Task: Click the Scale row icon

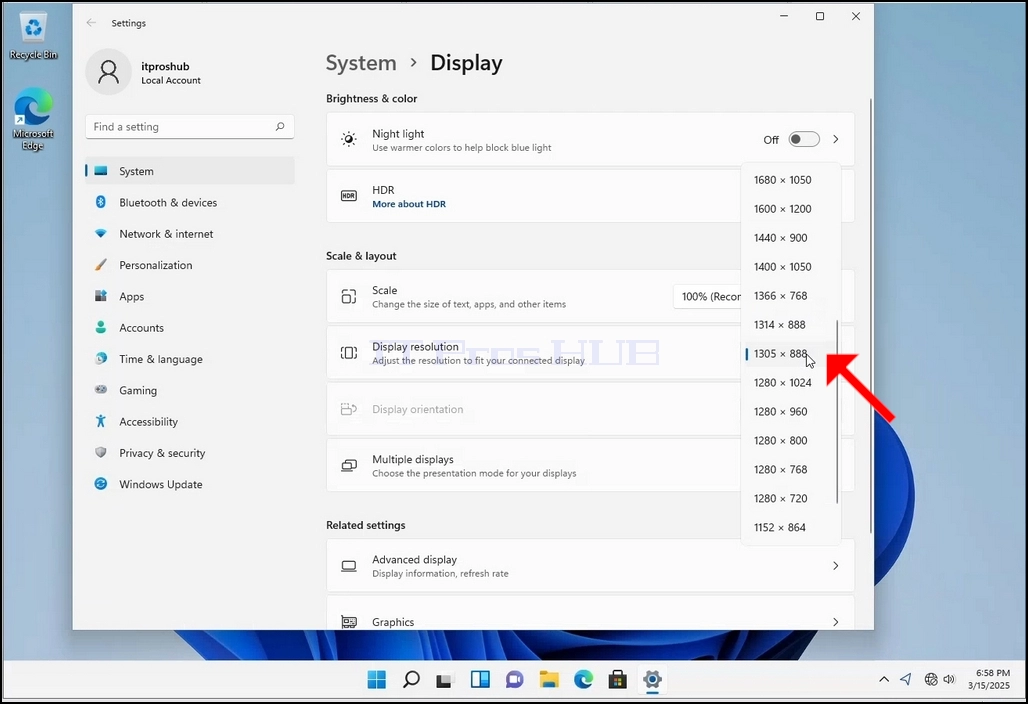Action: coord(349,296)
